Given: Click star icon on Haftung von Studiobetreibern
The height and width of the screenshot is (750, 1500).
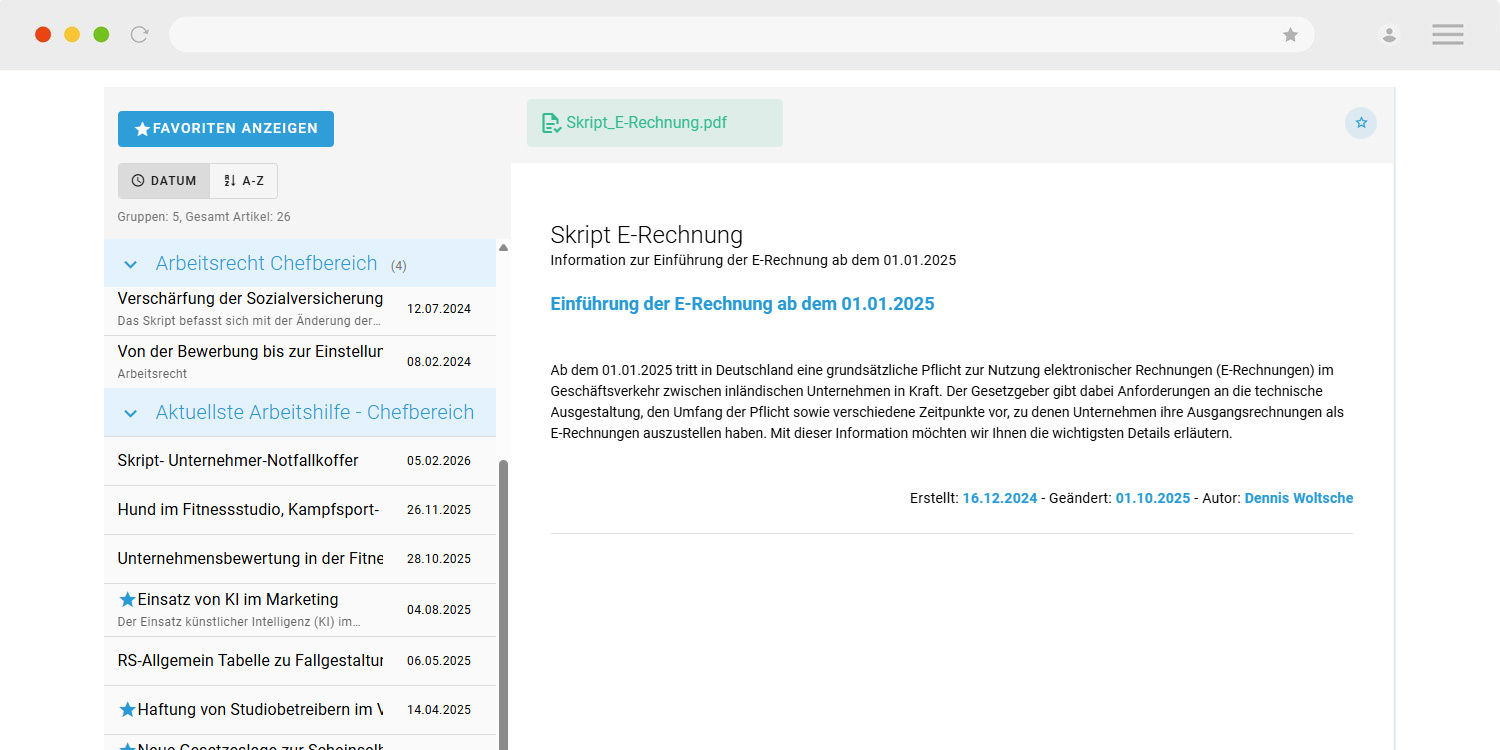Looking at the screenshot, I should tap(127, 710).
